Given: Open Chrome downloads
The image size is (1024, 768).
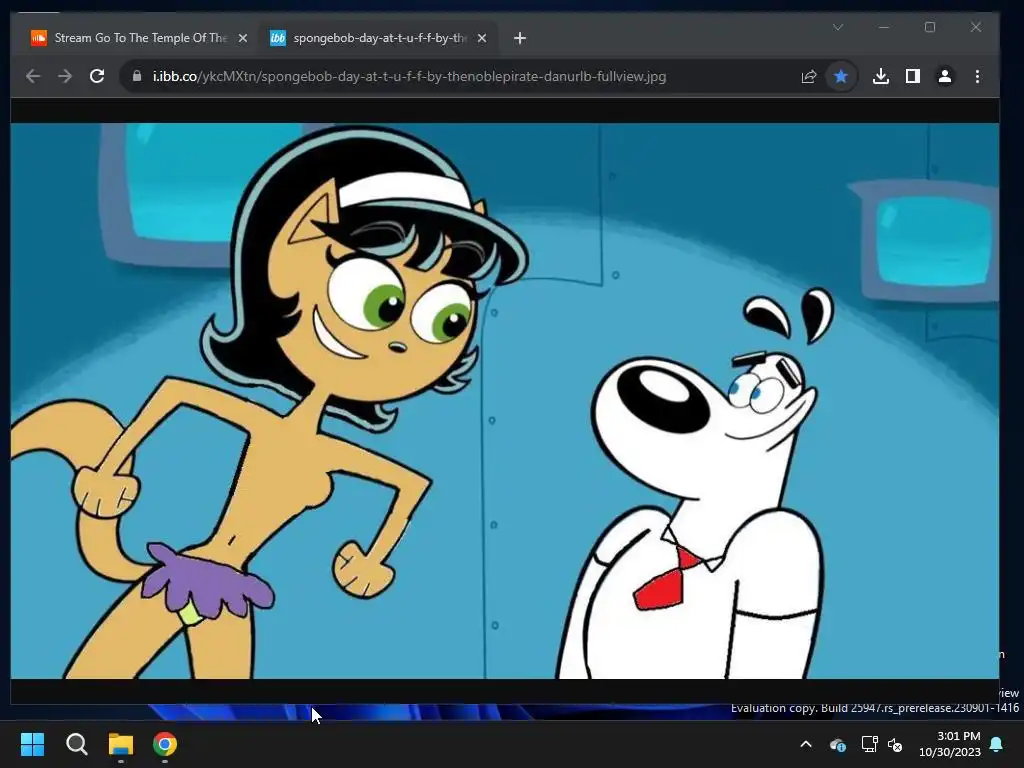Looking at the screenshot, I should click(880, 76).
